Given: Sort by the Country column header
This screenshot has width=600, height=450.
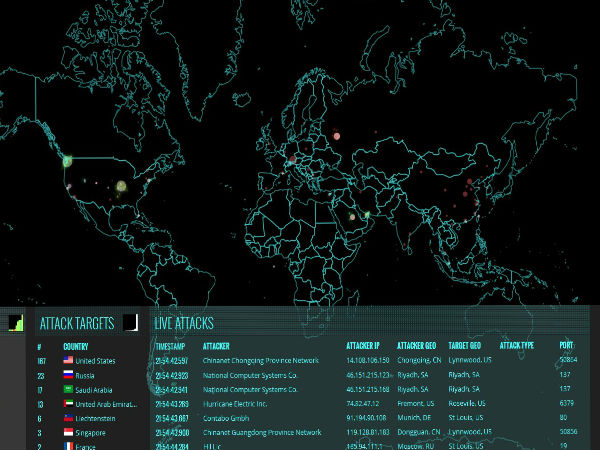Looking at the screenshot, I should [76, 345].
